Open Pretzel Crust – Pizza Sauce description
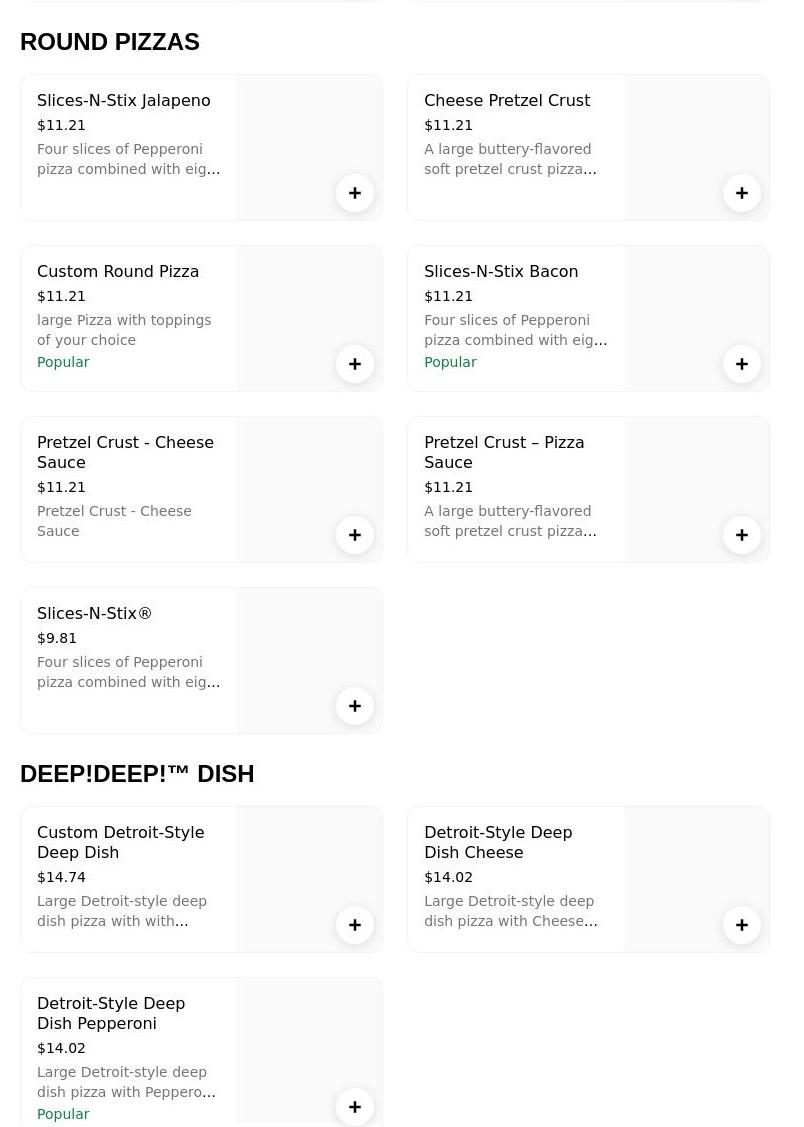 pos(510,521)
